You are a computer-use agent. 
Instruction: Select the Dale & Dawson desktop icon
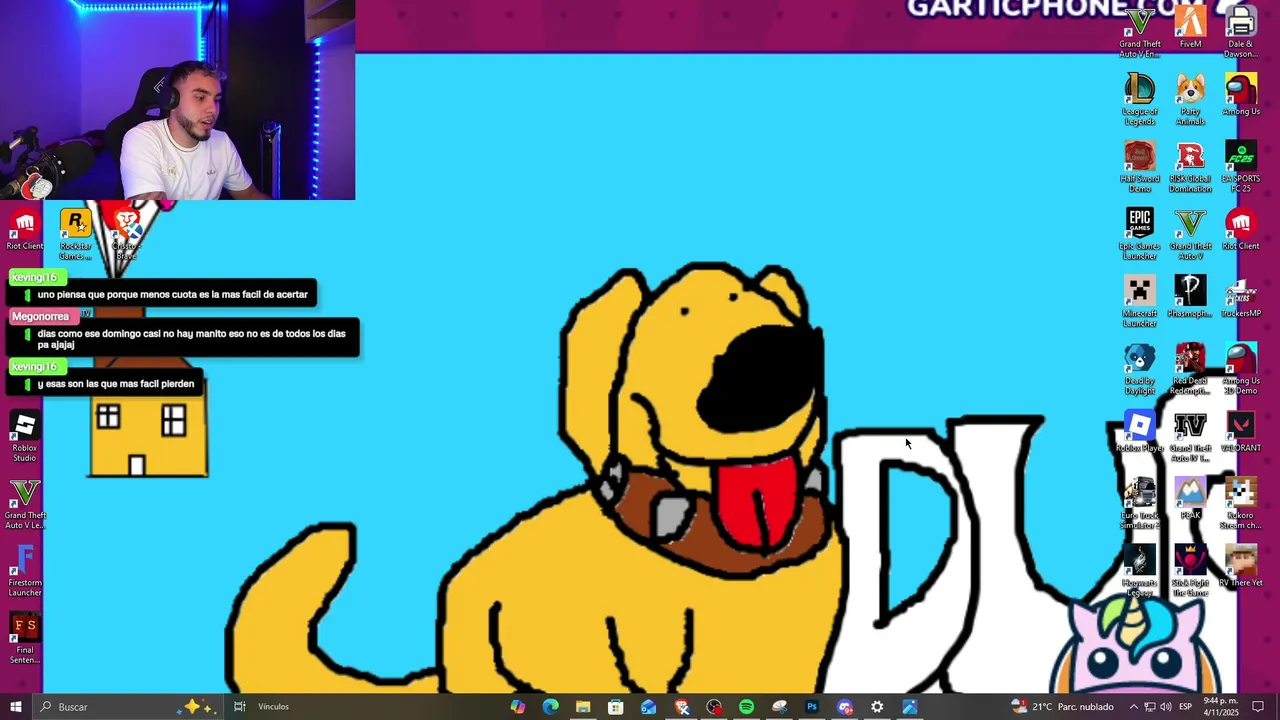(1240, 32)
